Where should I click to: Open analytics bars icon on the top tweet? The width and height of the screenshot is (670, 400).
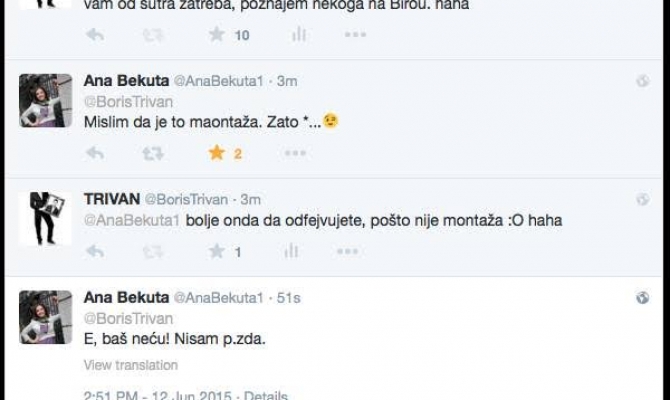(x=297, y=35)
